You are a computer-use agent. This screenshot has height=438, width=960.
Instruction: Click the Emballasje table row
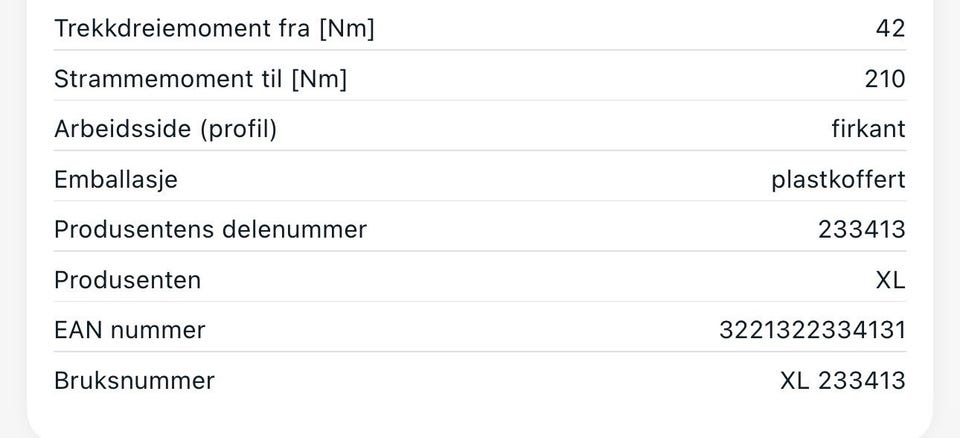[480, 176]
